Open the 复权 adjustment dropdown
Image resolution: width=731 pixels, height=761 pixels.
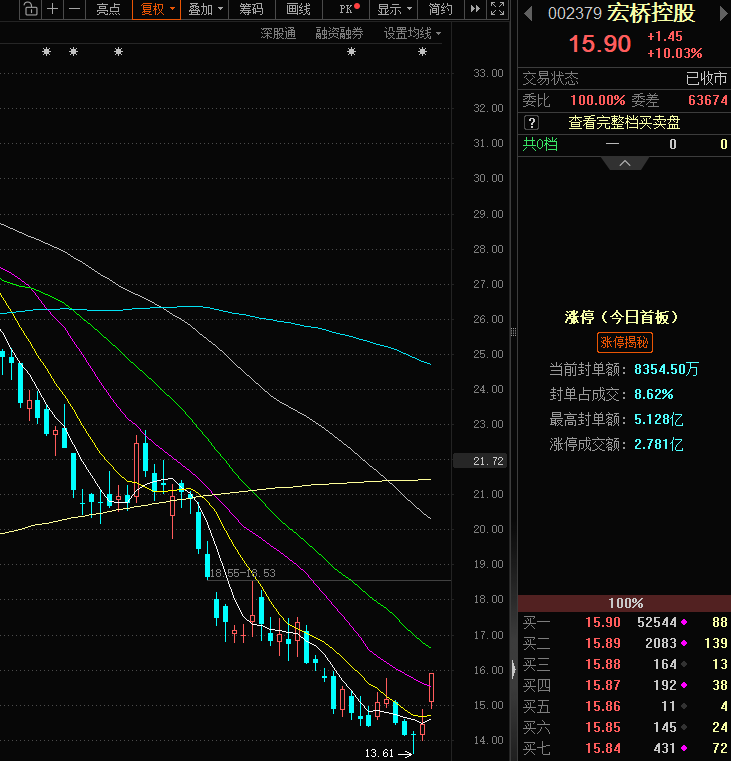pyautogui.click(x=156, y=9)
